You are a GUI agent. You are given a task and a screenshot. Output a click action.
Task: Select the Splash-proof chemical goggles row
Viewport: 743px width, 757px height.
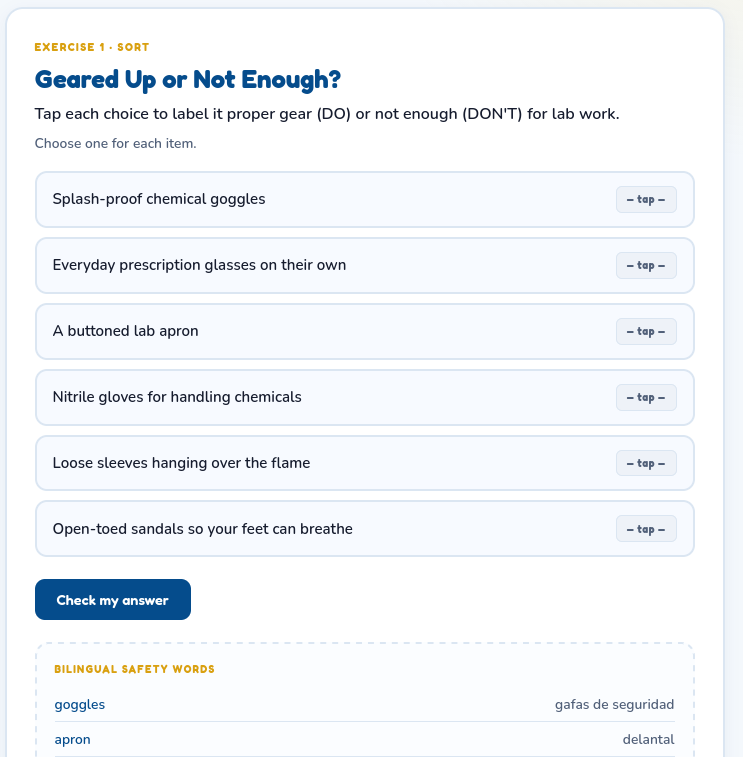tap(364, 199)
